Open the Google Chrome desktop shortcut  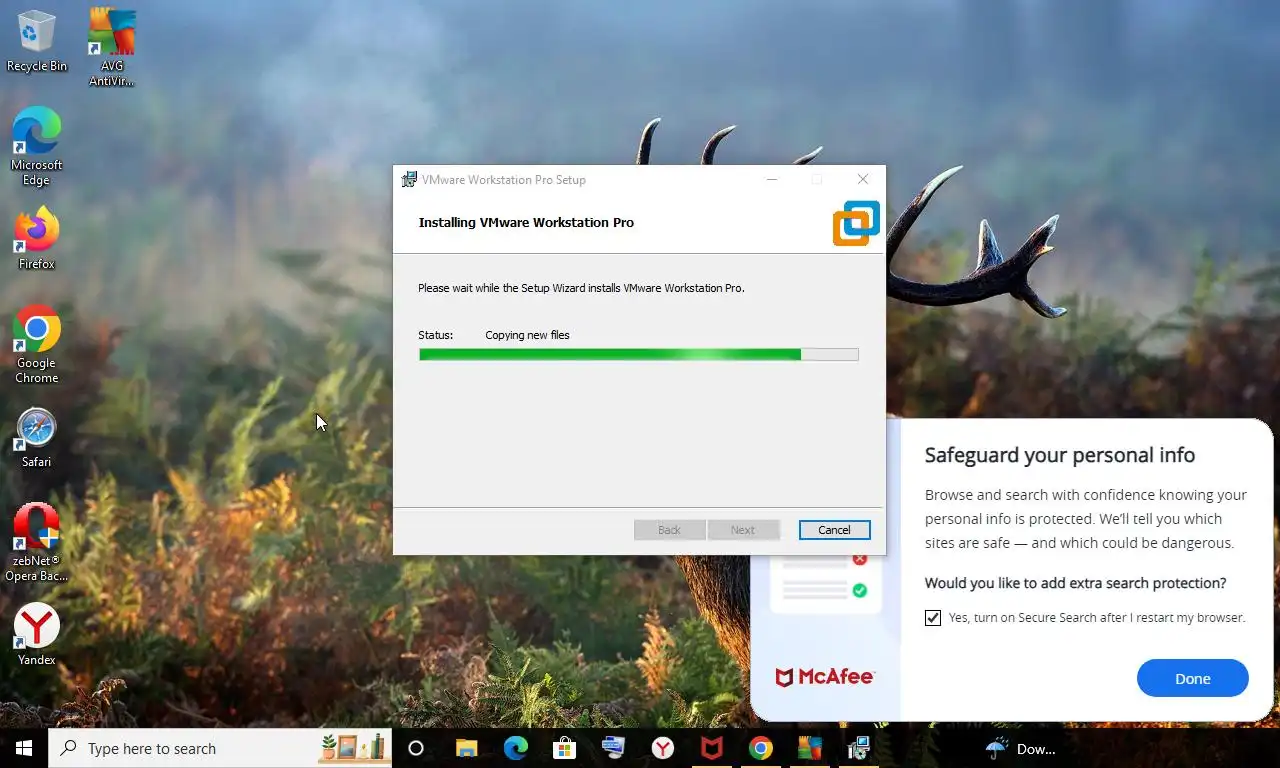coord(37,344)
